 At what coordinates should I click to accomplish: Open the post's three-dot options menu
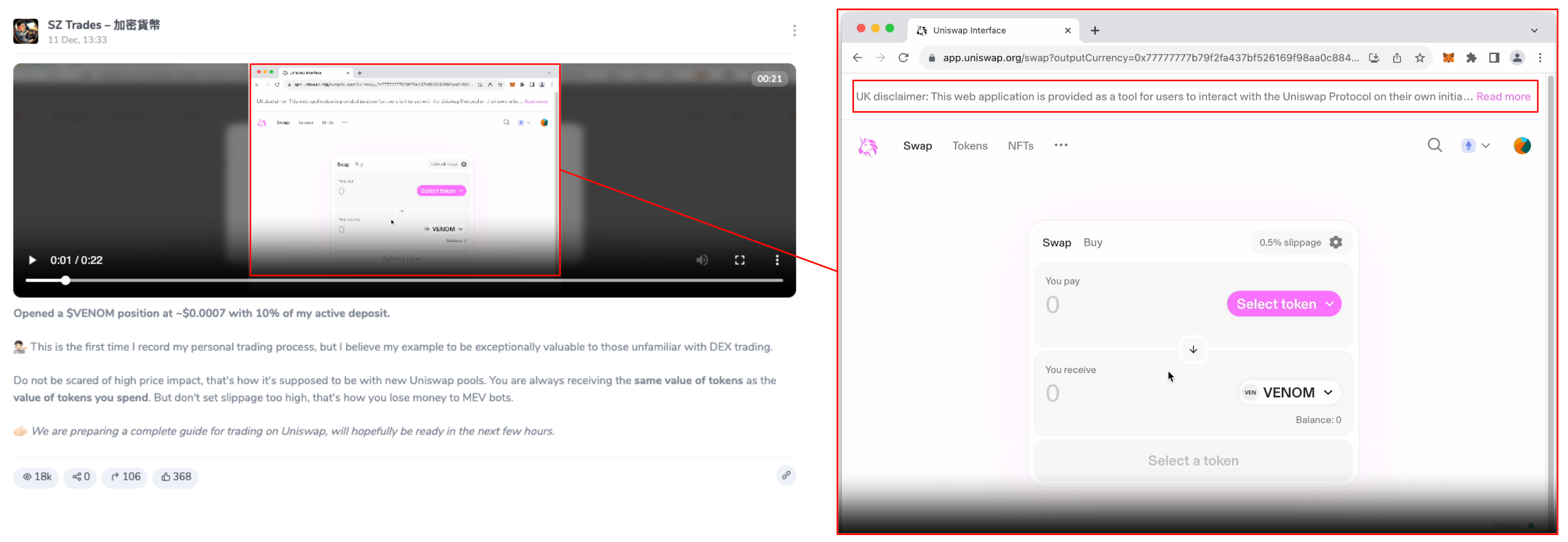click(795, 31)
